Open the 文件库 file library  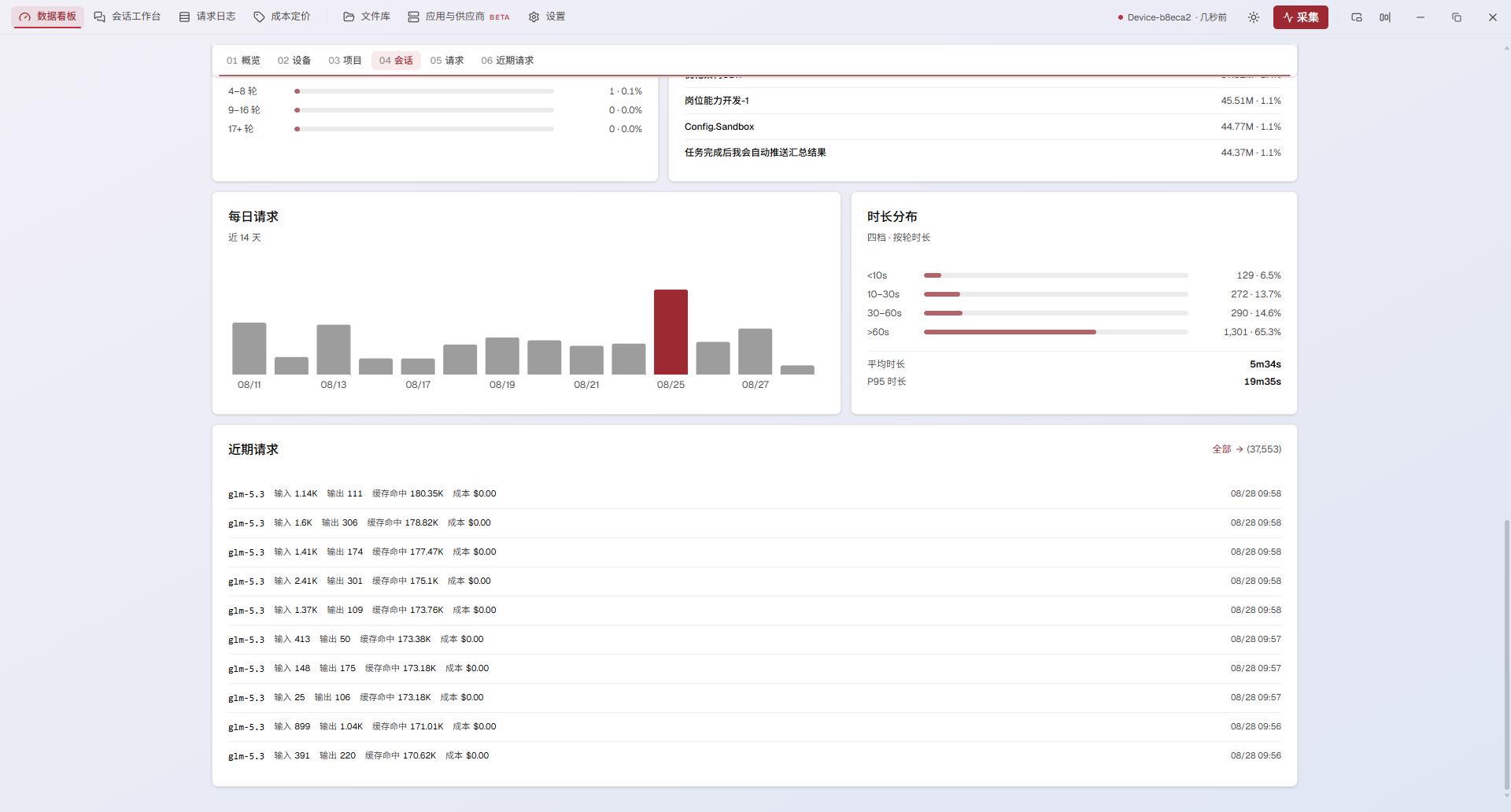(x=367, y=17)
